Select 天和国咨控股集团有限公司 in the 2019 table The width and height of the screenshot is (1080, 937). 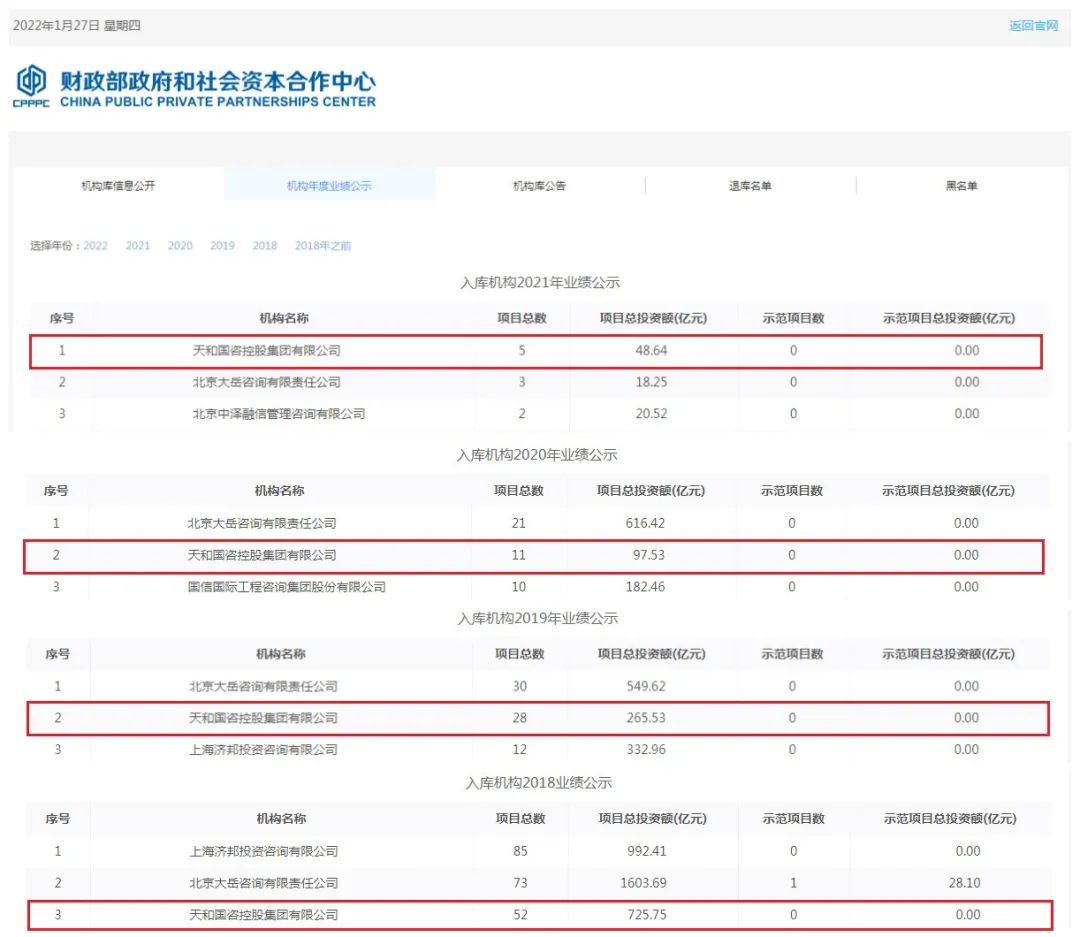tap(263, 718)
